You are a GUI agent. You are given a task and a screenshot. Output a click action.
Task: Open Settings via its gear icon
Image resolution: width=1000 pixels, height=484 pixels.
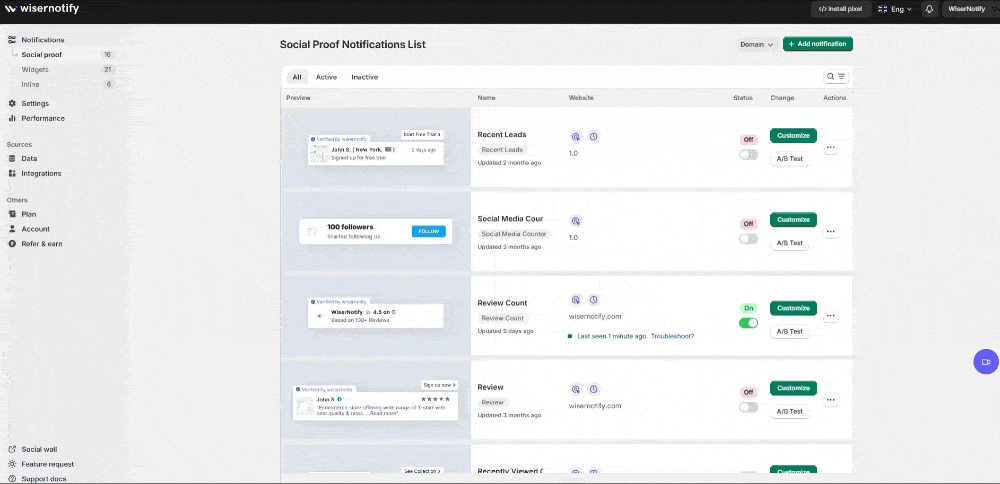[11, 103]
